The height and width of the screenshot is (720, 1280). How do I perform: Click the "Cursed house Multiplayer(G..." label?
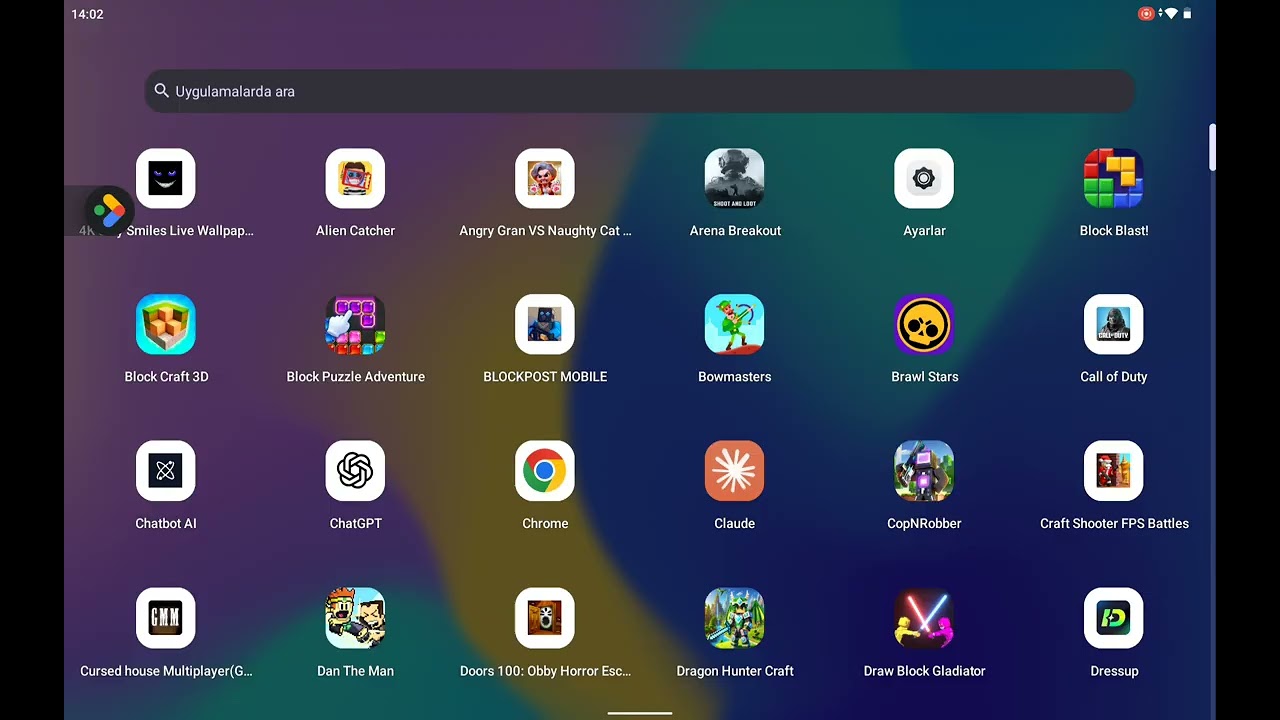coord(166,671)
